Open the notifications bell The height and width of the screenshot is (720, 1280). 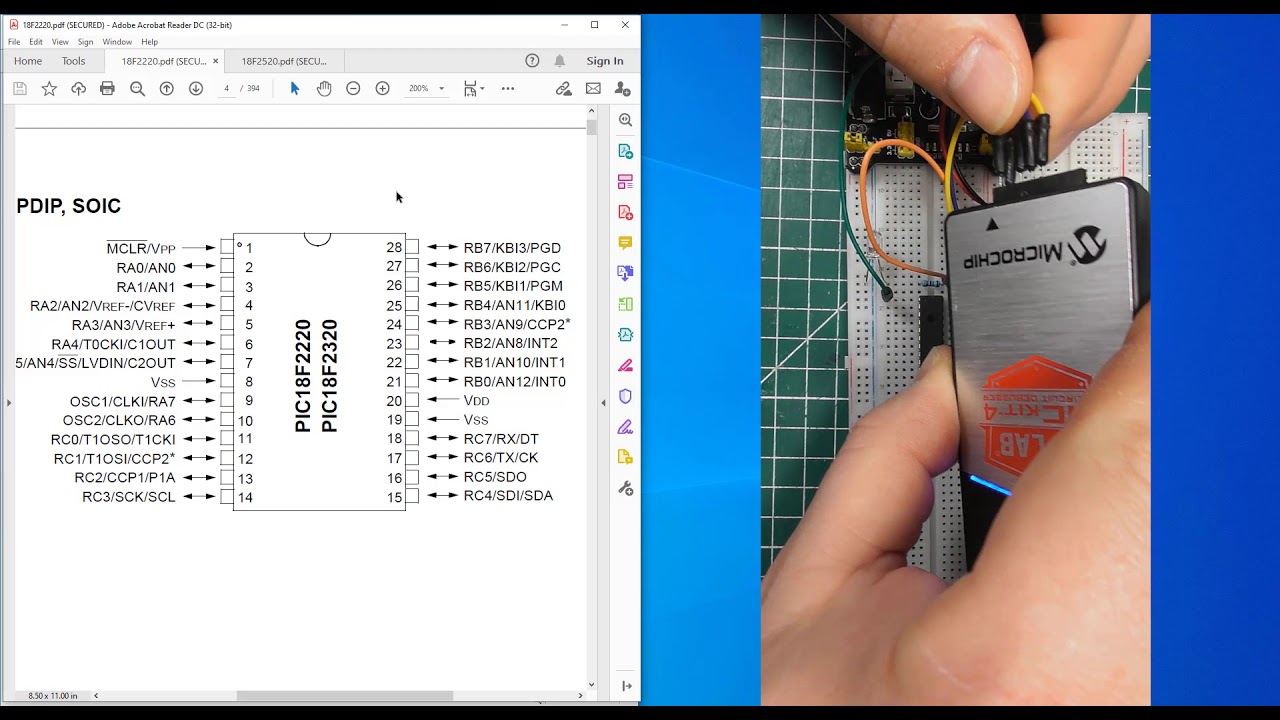pos(560,61)
